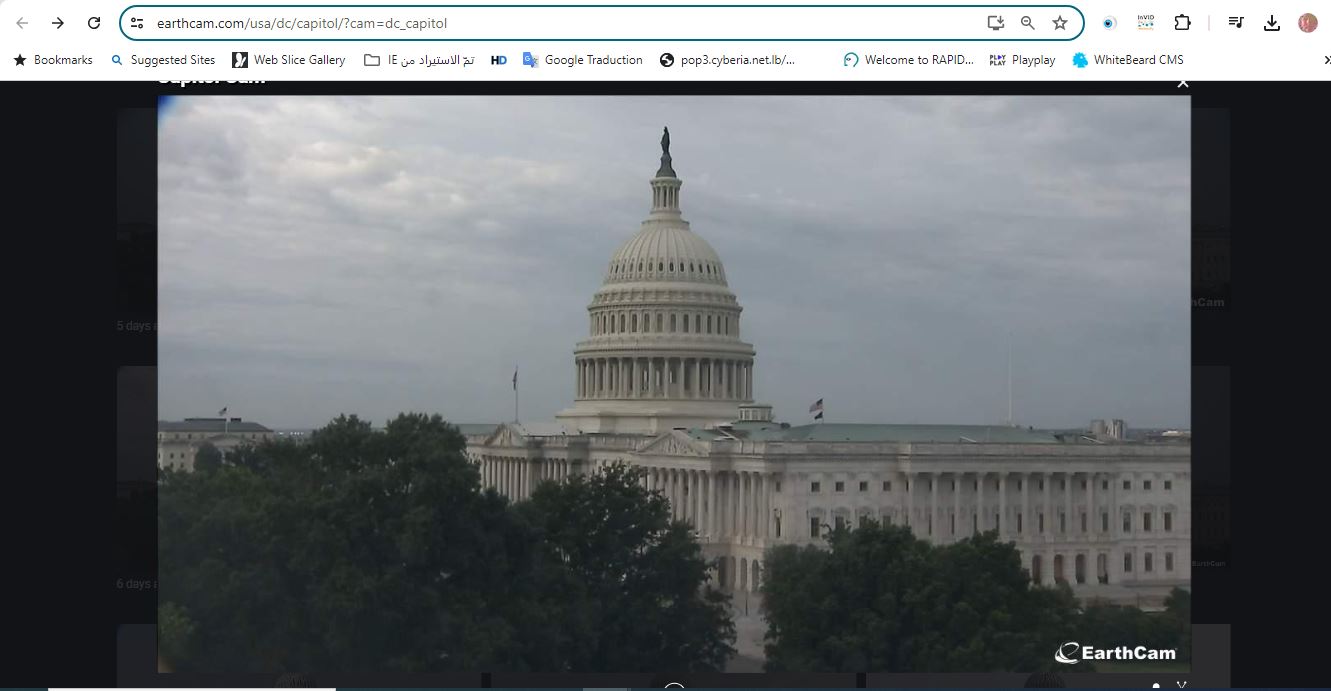The height and width of the screenshot is (691, 1331).
Task: Open the zoom magnifier icon in address bar
Action: (1027, 23)
